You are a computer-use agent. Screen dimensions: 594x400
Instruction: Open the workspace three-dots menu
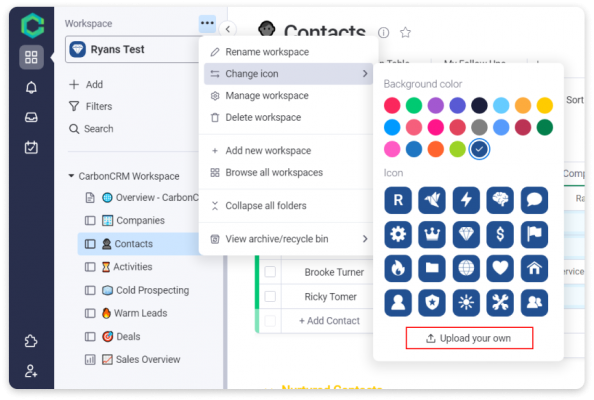207,23
